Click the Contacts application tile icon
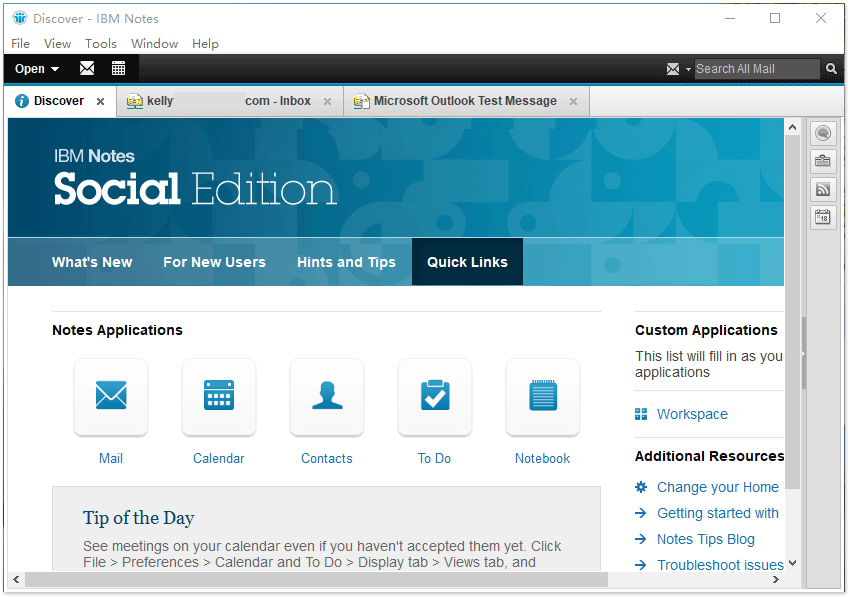The height and width of the screenshot is (597, 850). point(327,396)
